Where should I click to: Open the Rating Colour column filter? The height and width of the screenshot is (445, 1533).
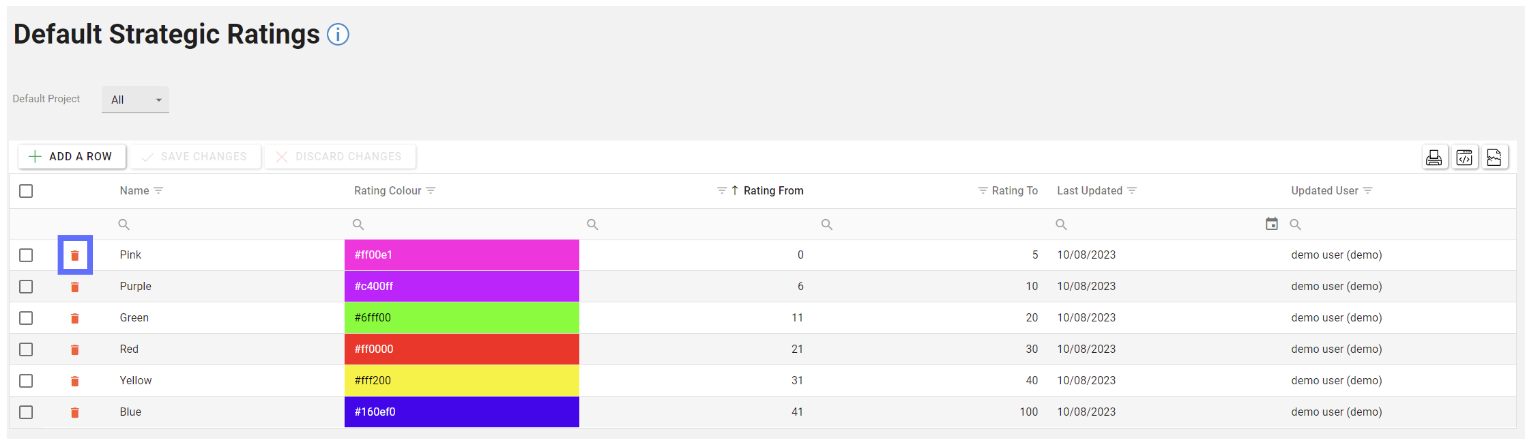431,191
